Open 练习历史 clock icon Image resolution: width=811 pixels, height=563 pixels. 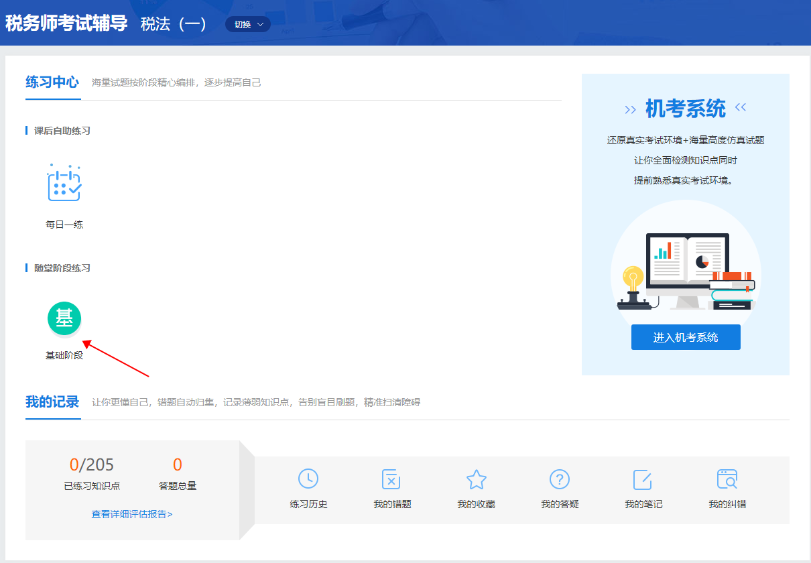pyautogui.click(x=308, y=479)
